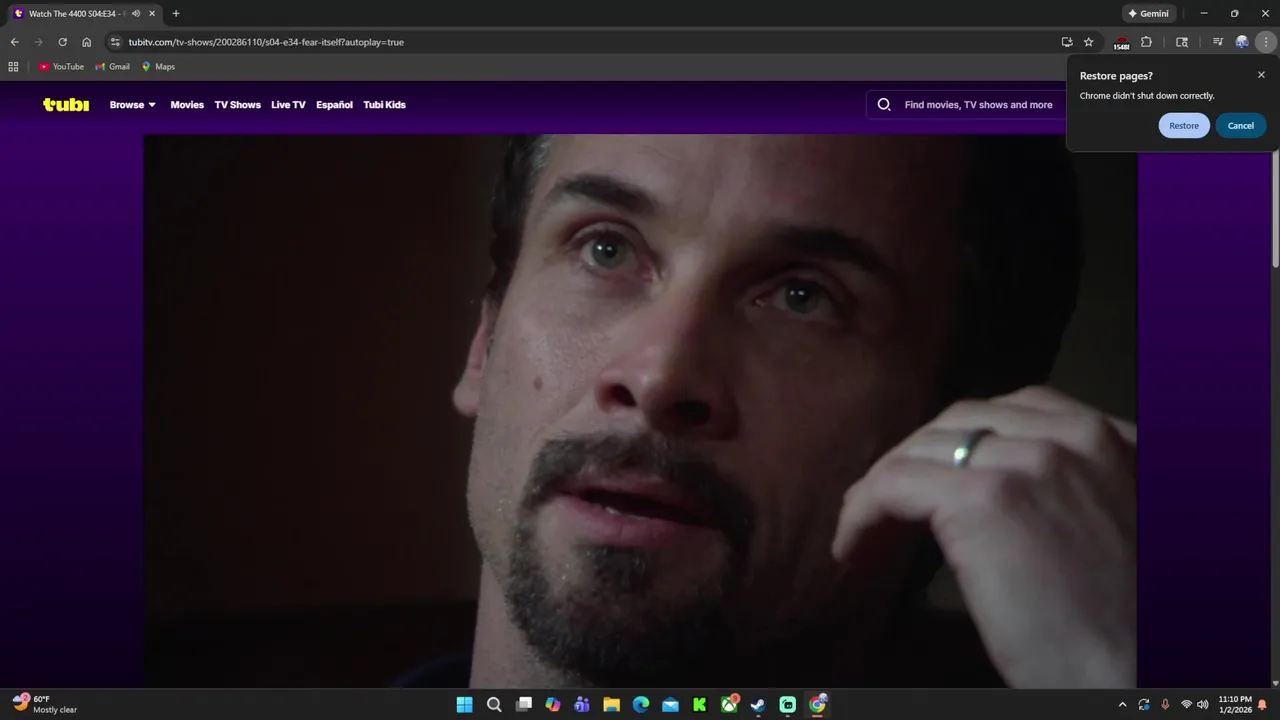Focus the Find movies, TV shows search field
Viewport: 1280px width, 720px height.
click(x=978, y=105)
